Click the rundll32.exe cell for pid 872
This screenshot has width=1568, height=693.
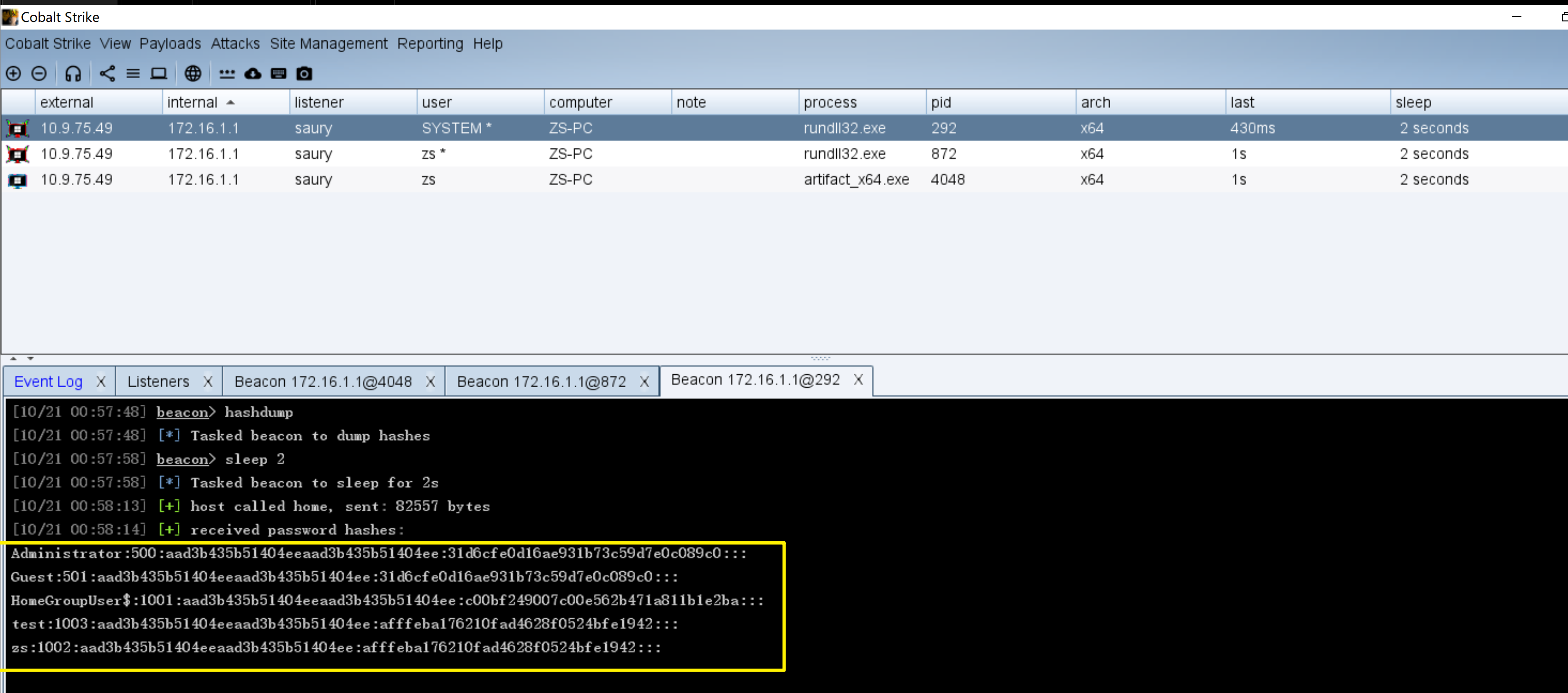tap(862, 154)
